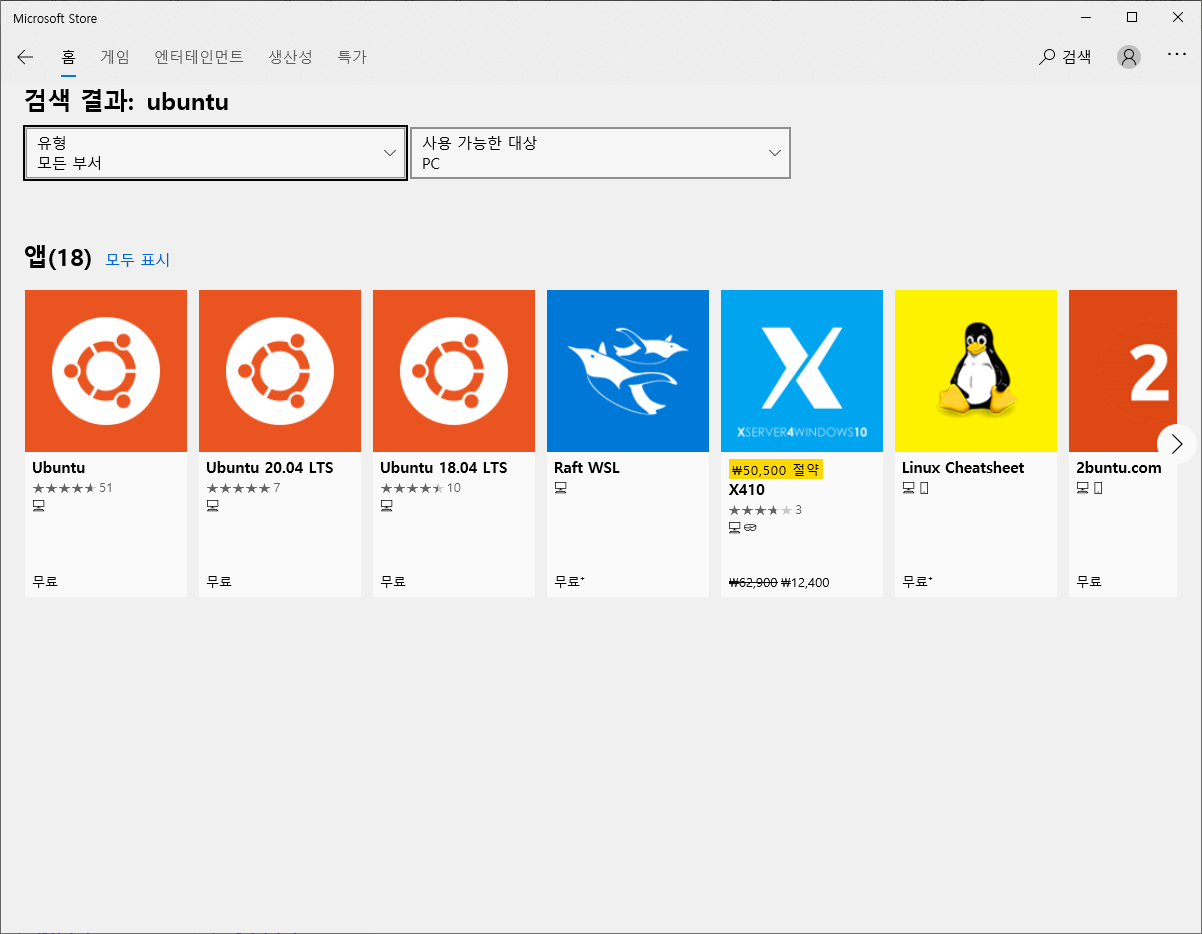1202x934 pixels.
Task: Click the mobile device icon under 2buntu.com
Action: click(x=1098, y=487)
